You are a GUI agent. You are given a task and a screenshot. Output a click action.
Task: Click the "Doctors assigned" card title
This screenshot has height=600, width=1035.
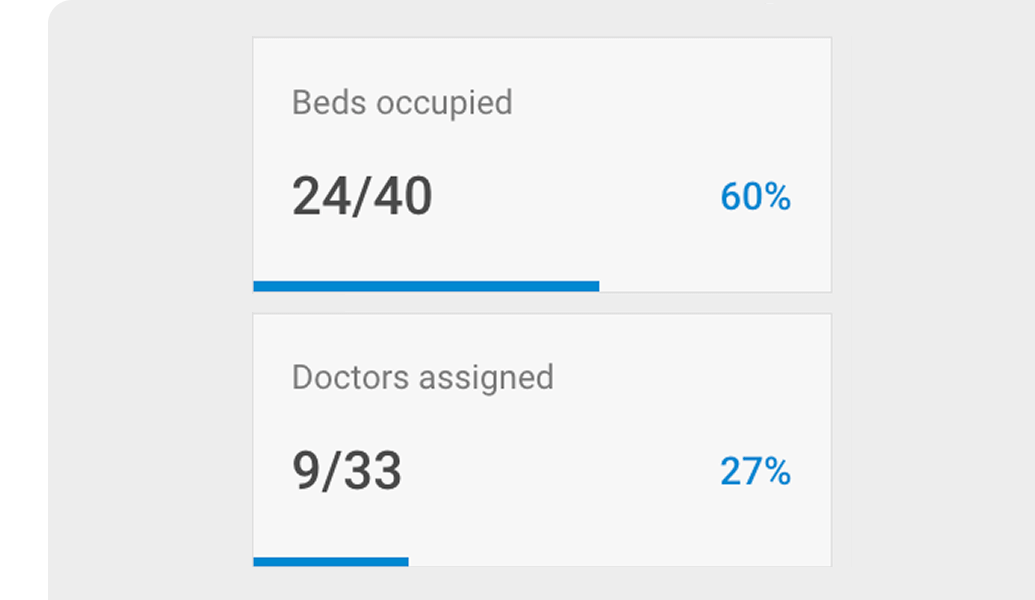(x=422, y=378)
